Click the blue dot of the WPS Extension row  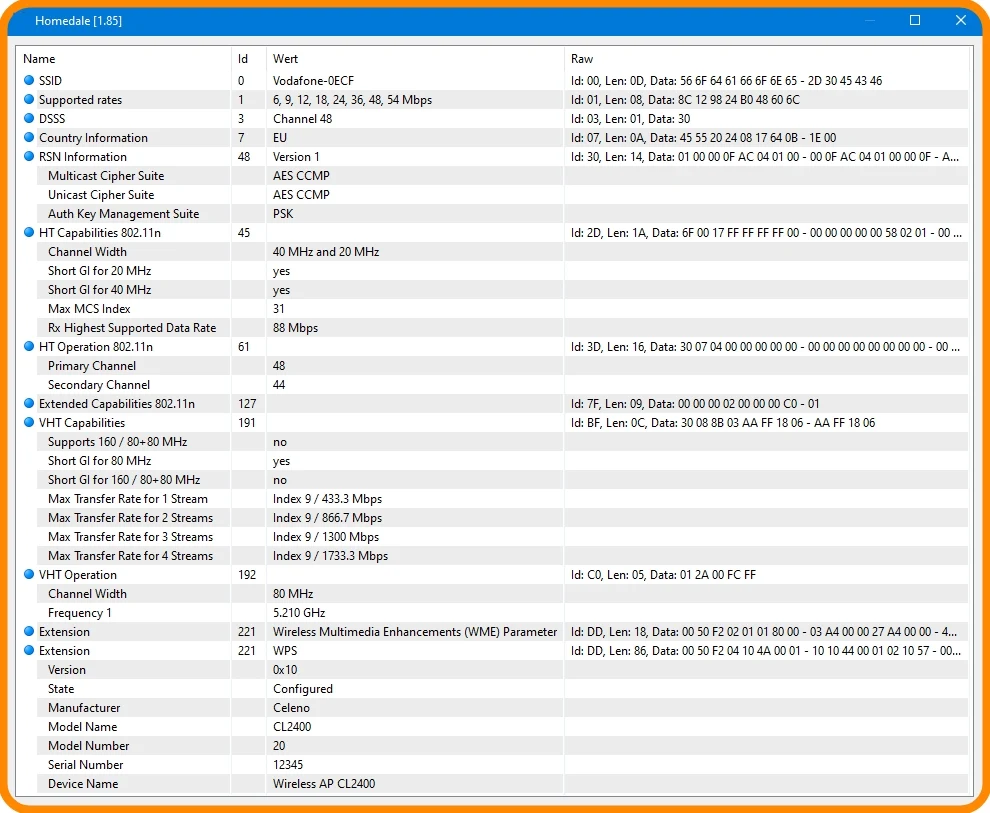pyautogui.click(x=28, y=650)
